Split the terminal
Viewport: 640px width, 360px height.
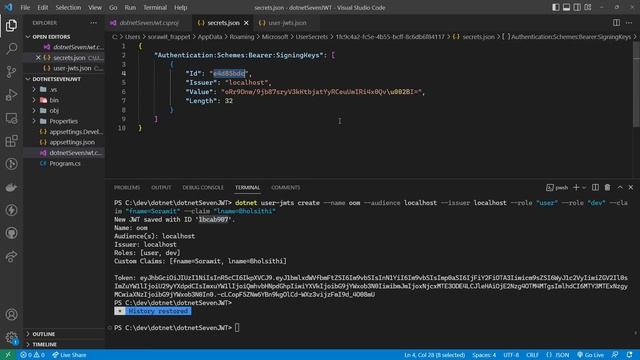point(596,187)
